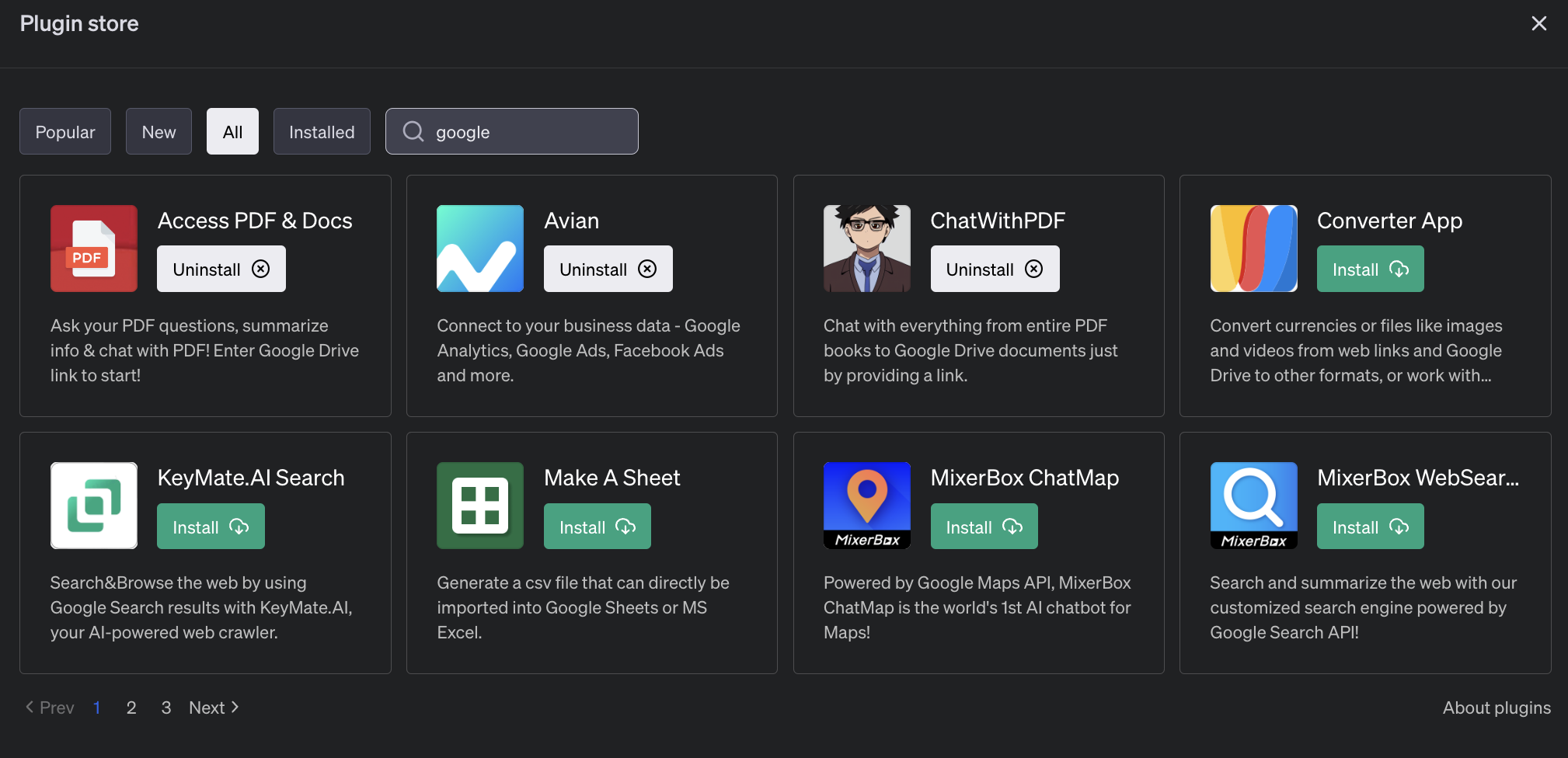Click the Converter App plugin icon

(x=1253, y=249)
